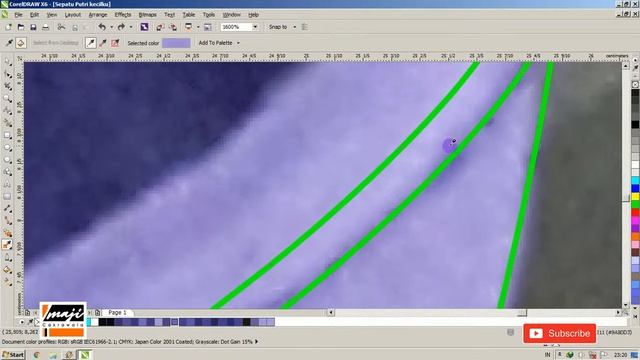Click the Import icon
640x360 pixels.
point(160,27)
